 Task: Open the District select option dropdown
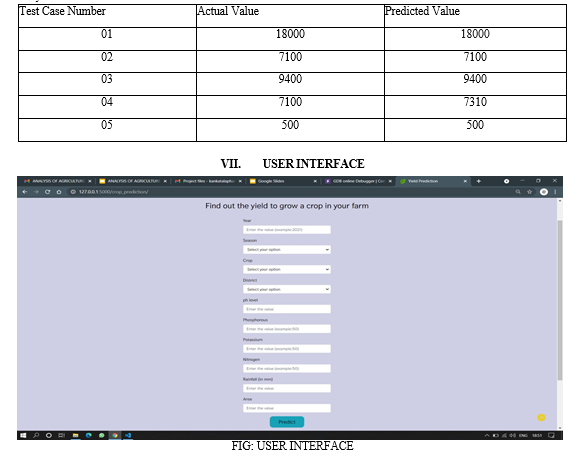287,289
